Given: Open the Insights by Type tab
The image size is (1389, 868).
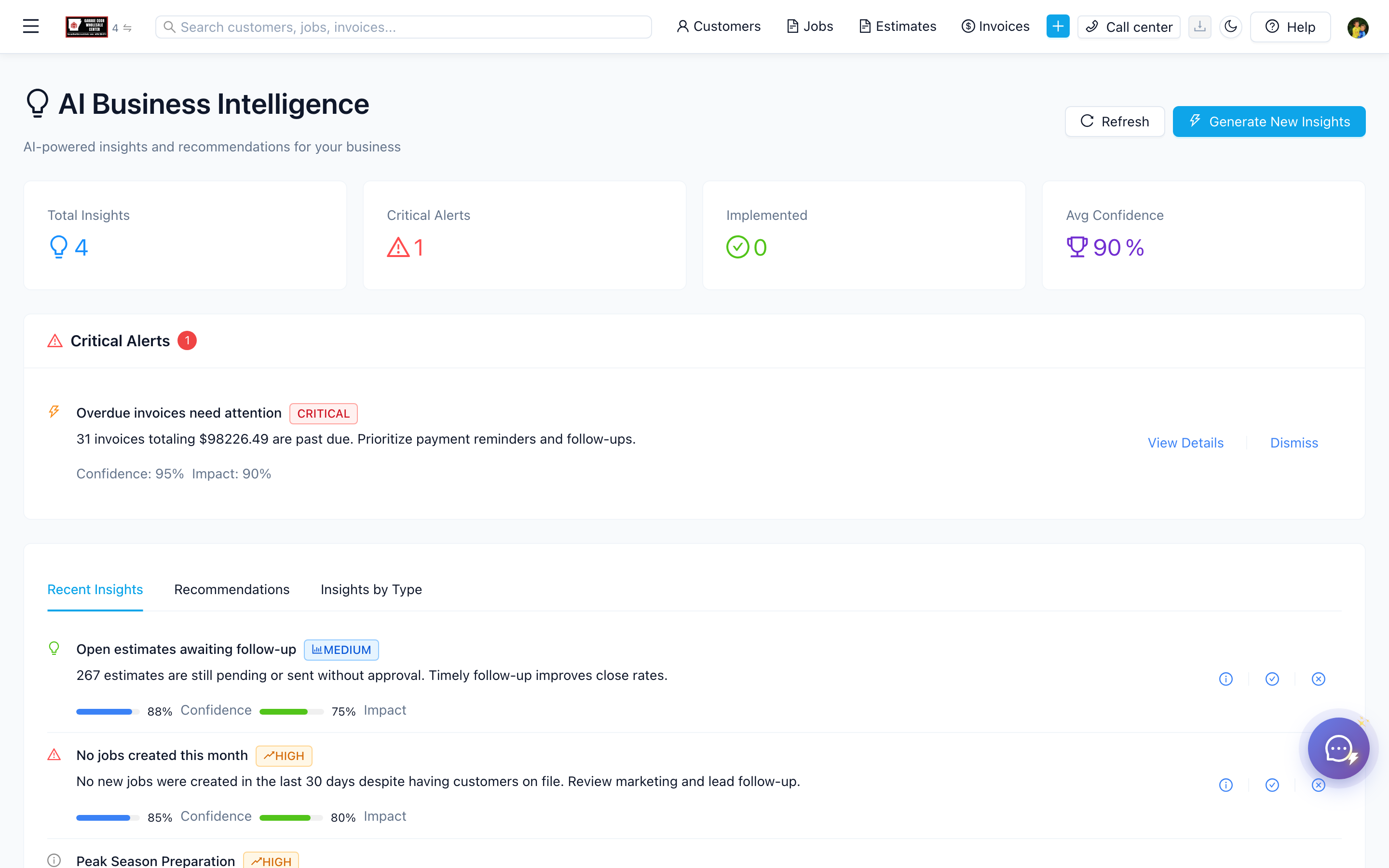Looking at the screenshot, I should click(371, 590).
